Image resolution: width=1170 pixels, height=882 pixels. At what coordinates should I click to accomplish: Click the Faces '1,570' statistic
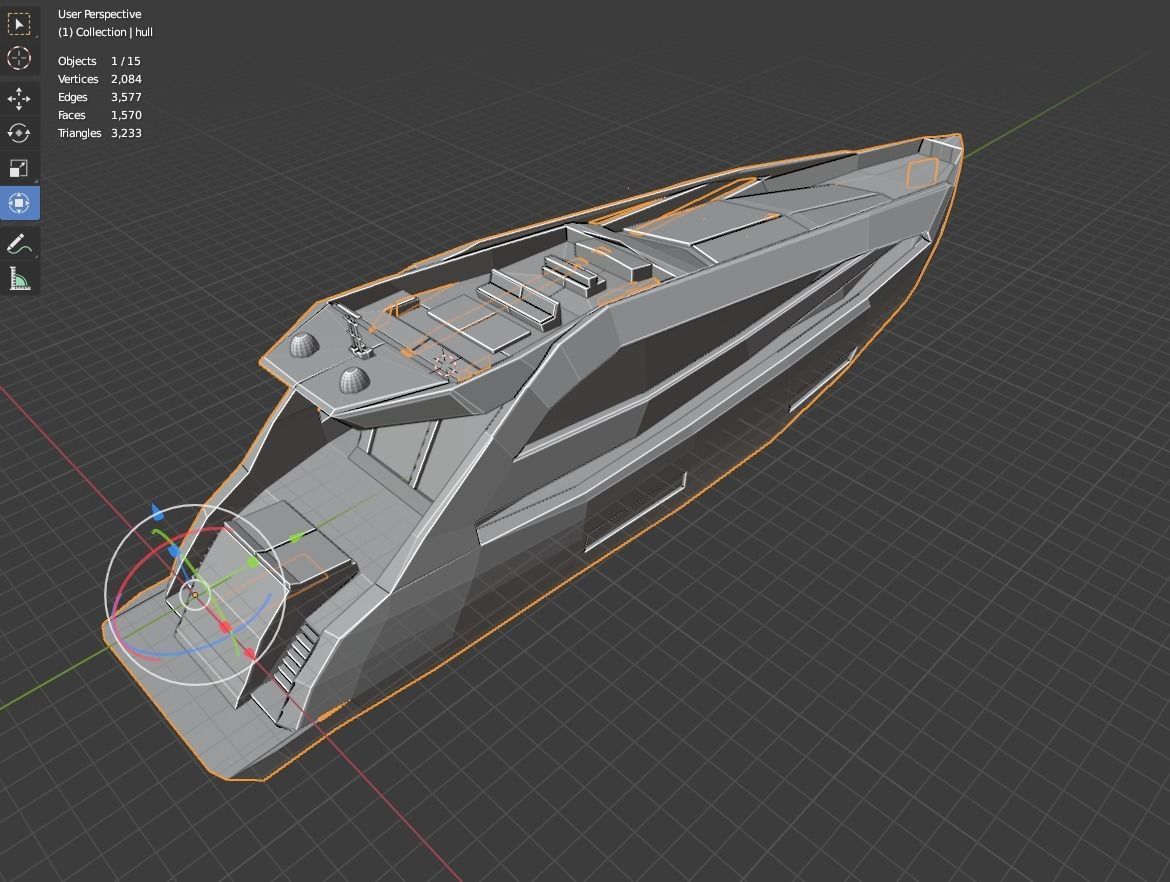[x=126, y=115]
